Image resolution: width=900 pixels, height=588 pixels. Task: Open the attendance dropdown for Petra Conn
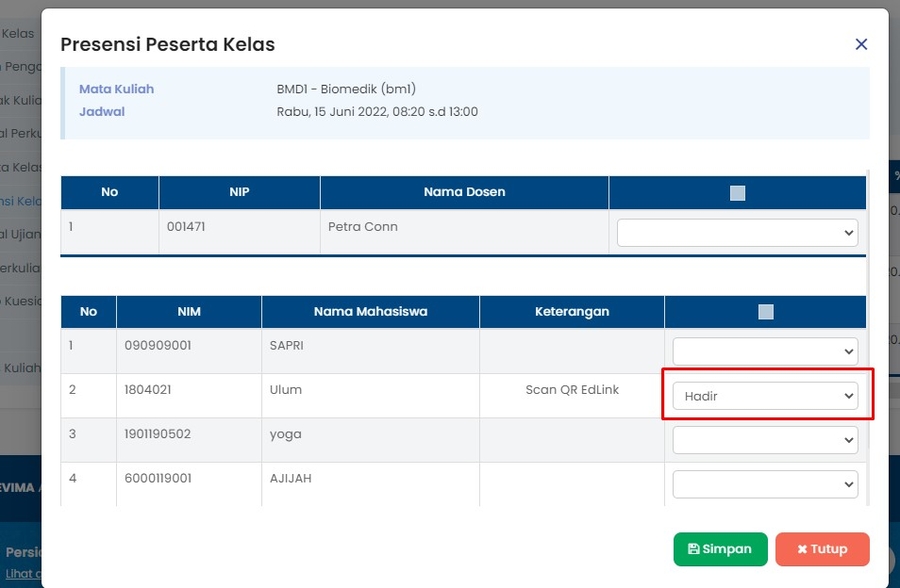[x=737, y=233]
